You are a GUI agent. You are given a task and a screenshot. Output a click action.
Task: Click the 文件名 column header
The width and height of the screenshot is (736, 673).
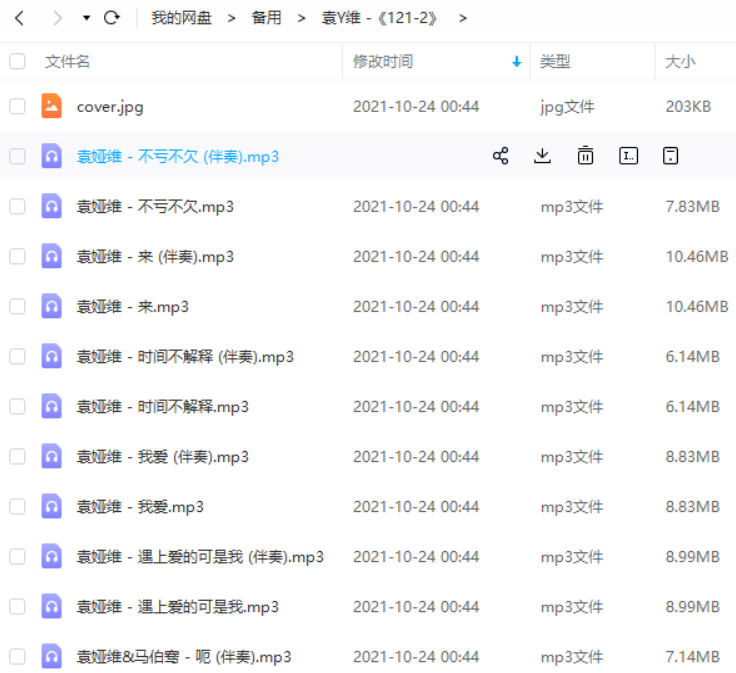click(x=67, y=62)
